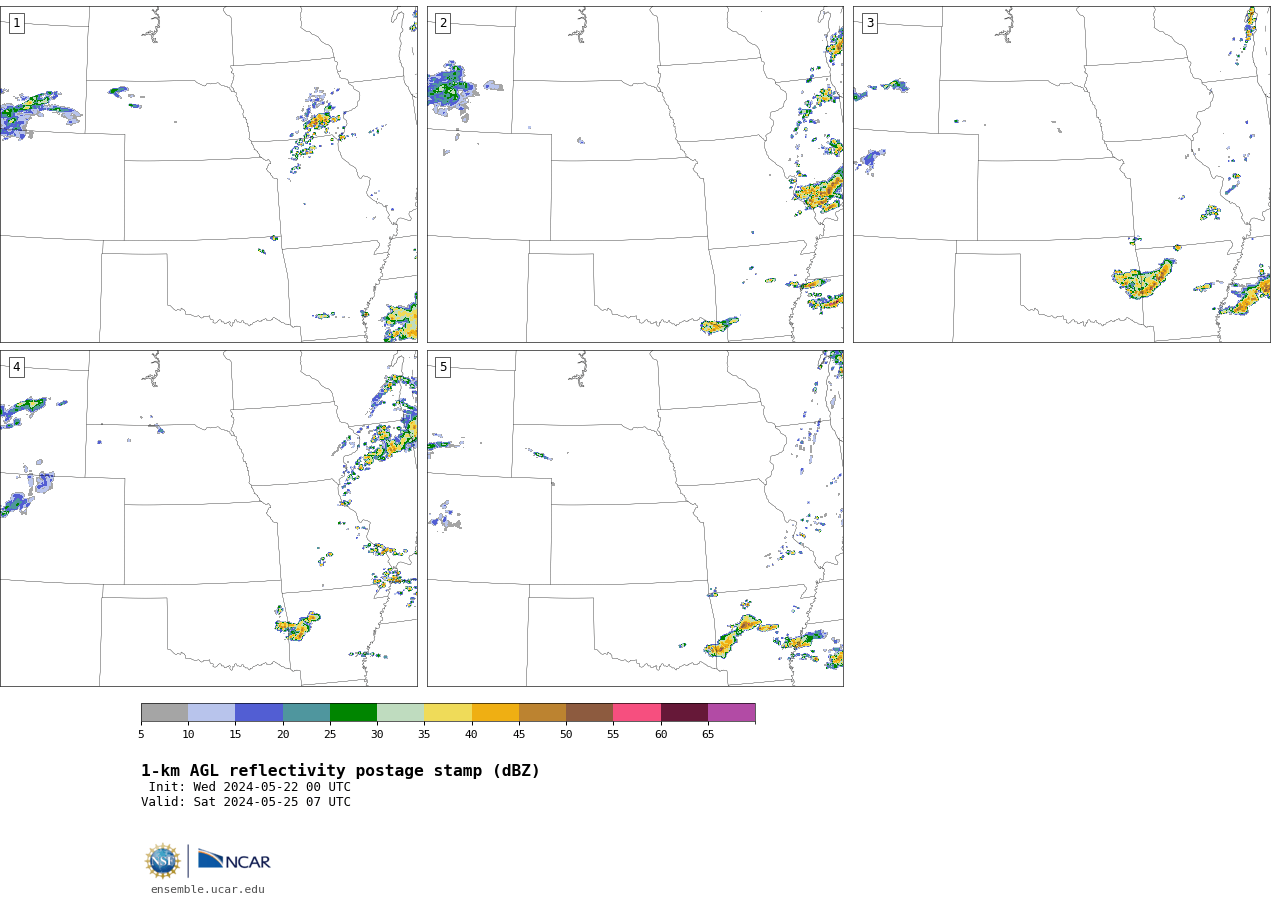
Task: Click the dark green 25-30 dBZ swatch
Action: pyautogui.click(x=353, y=713)
